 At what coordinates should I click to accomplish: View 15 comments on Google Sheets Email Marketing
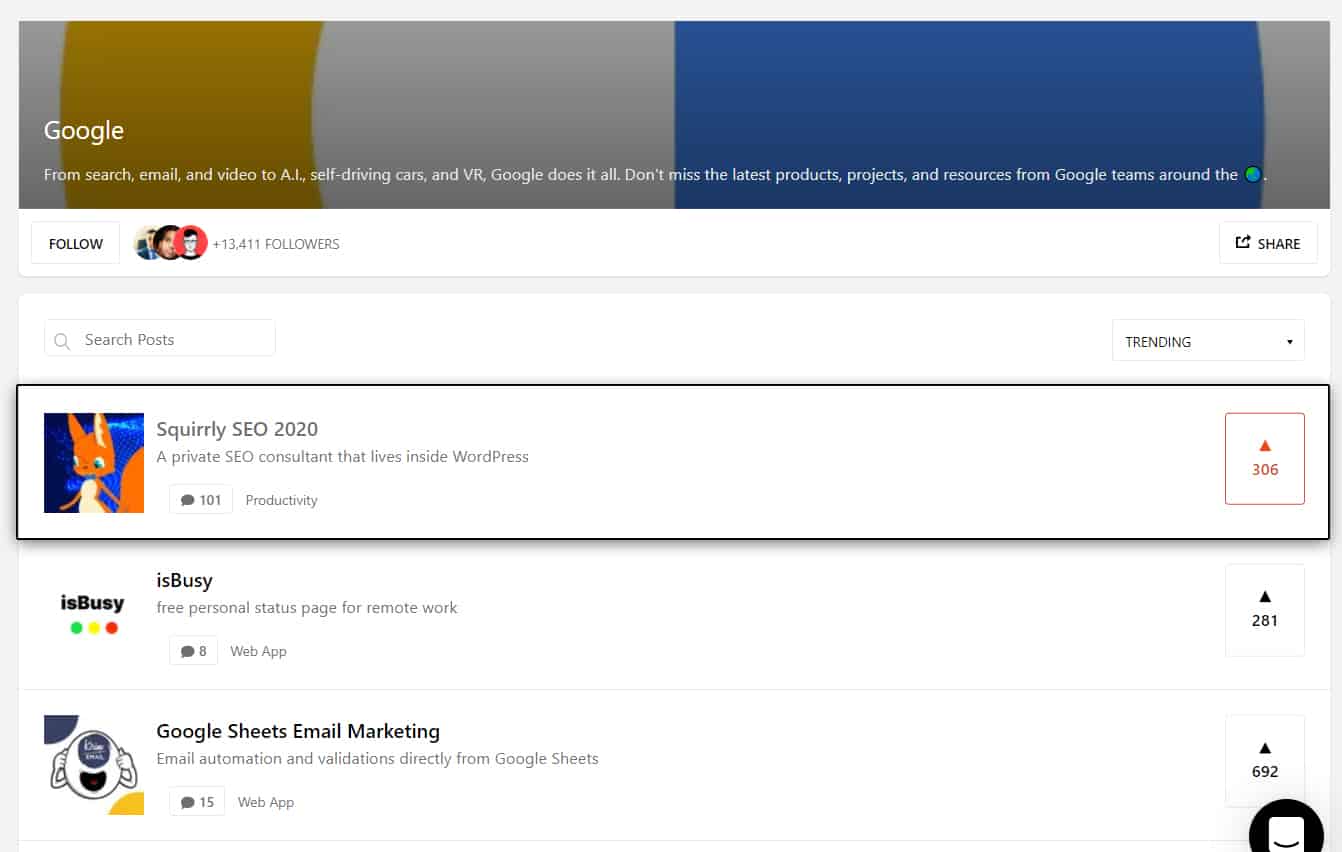tap(197, 802)
